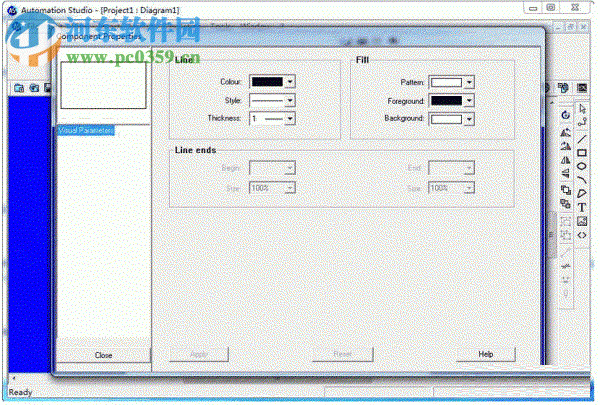Screen dimensions: 600x405
Task: Click the blue diagram area in main window
Action: (30, 234)
